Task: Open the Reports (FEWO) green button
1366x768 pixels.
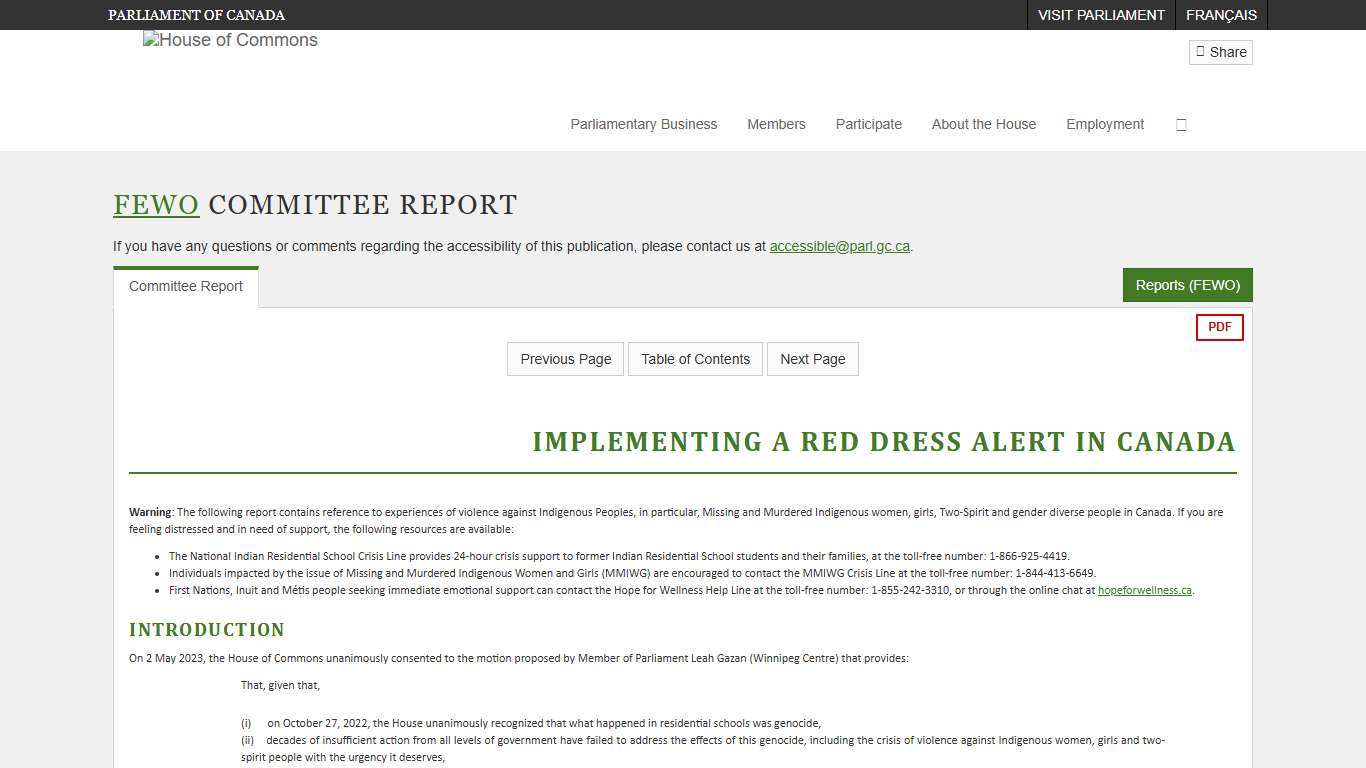Action: coord(1187,285)
